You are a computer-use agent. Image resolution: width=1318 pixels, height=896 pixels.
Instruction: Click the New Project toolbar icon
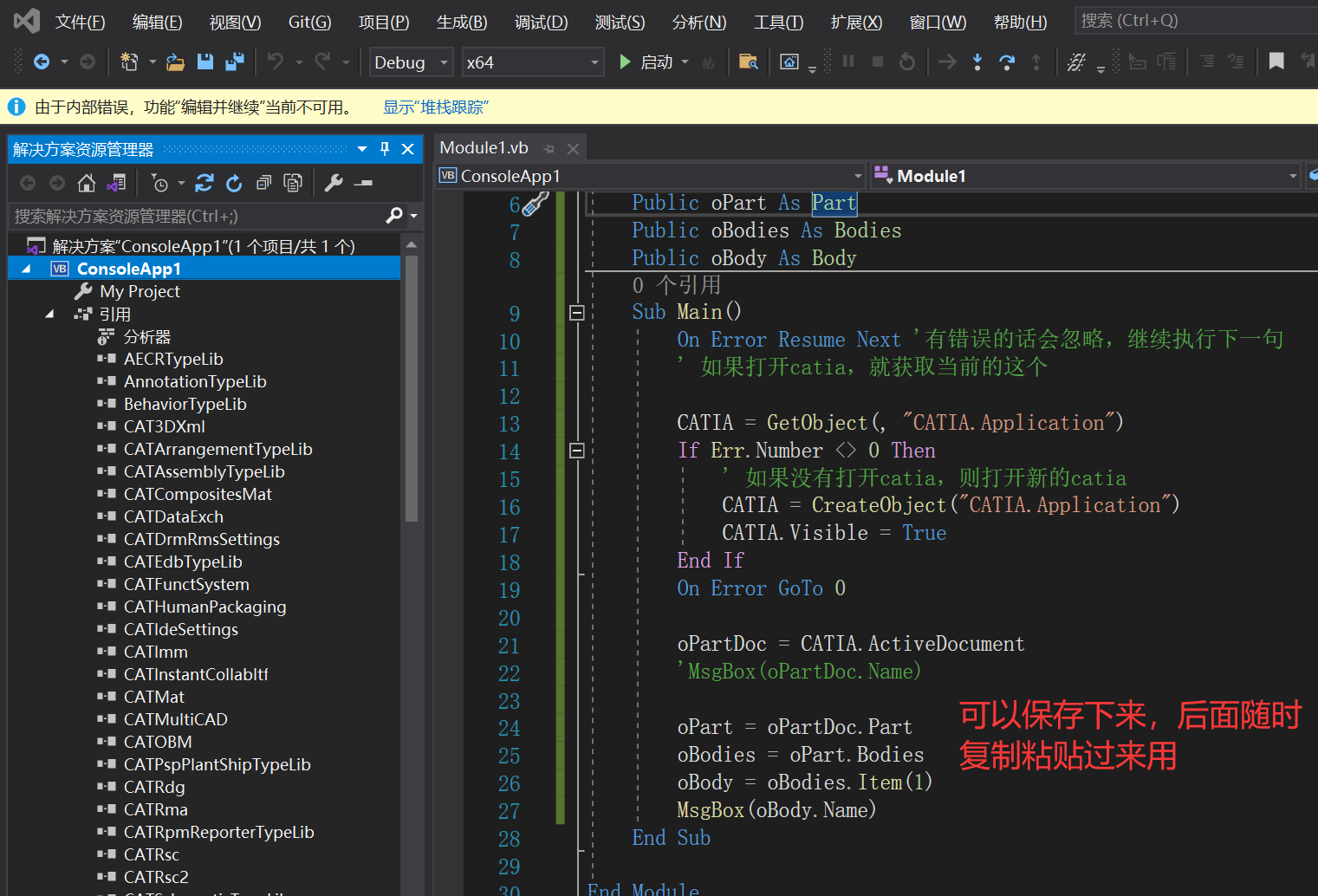point(129,62)
